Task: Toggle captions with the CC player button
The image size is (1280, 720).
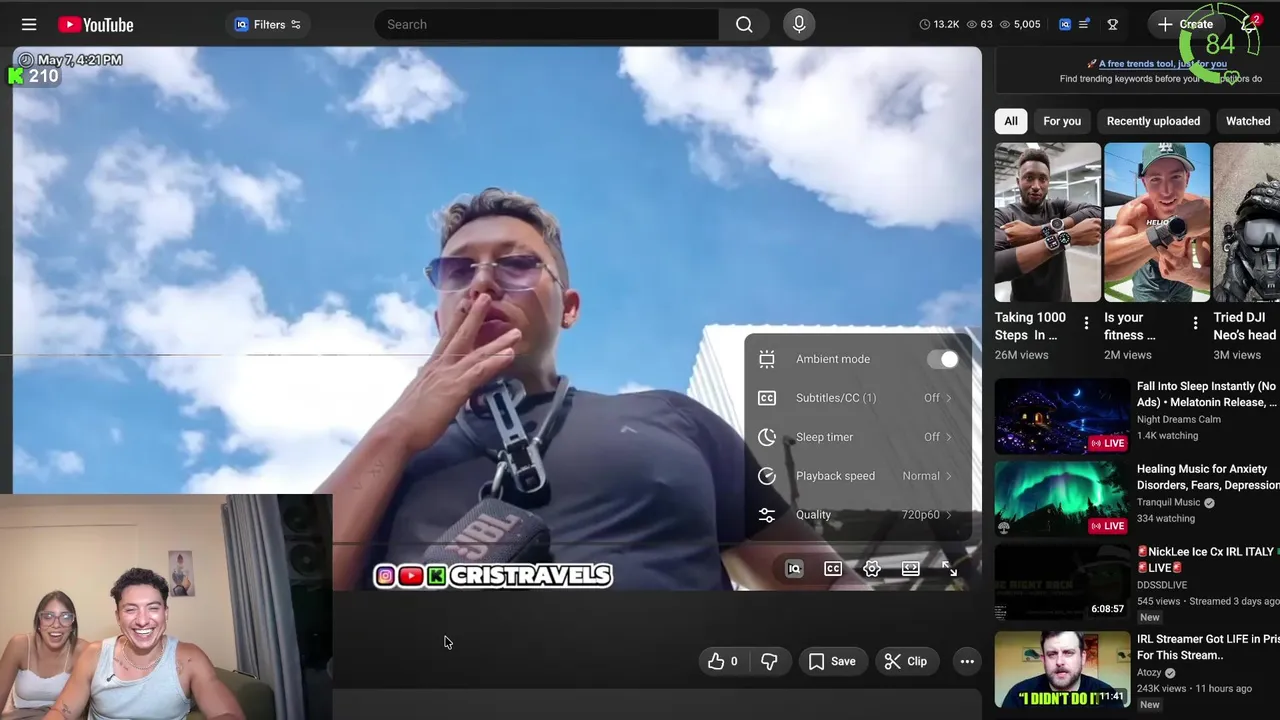Action: point(833,568)
